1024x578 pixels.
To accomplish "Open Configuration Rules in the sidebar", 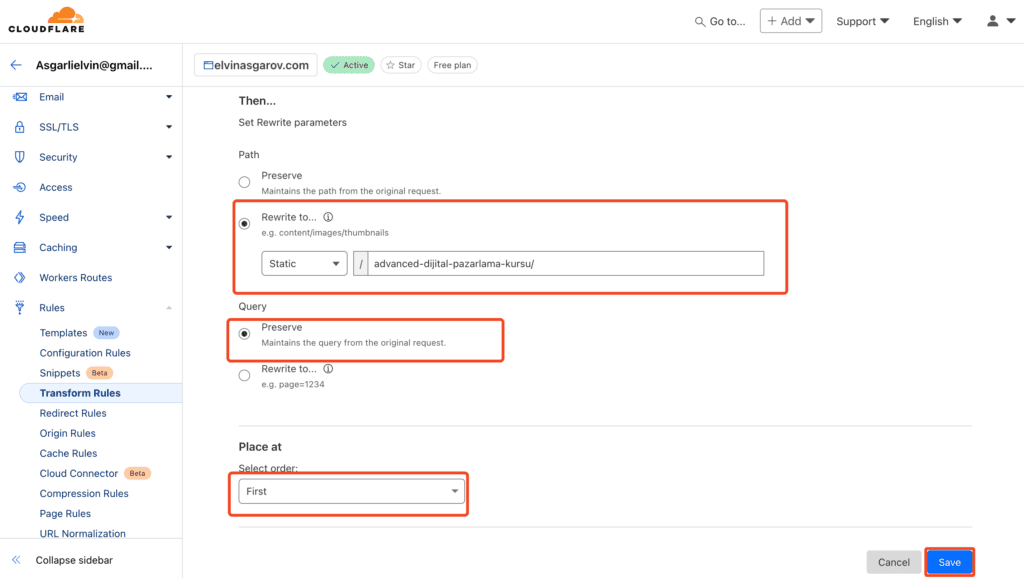I will click(85, 353).
